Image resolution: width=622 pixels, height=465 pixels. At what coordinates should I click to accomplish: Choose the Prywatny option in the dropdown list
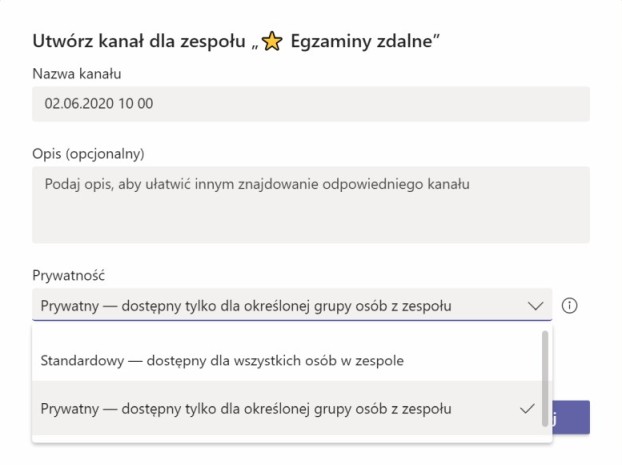point(286,408)
